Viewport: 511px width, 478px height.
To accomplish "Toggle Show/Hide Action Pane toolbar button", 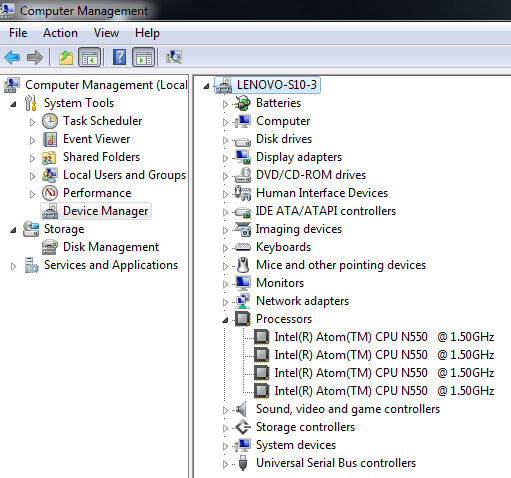I will click(144, 57).
